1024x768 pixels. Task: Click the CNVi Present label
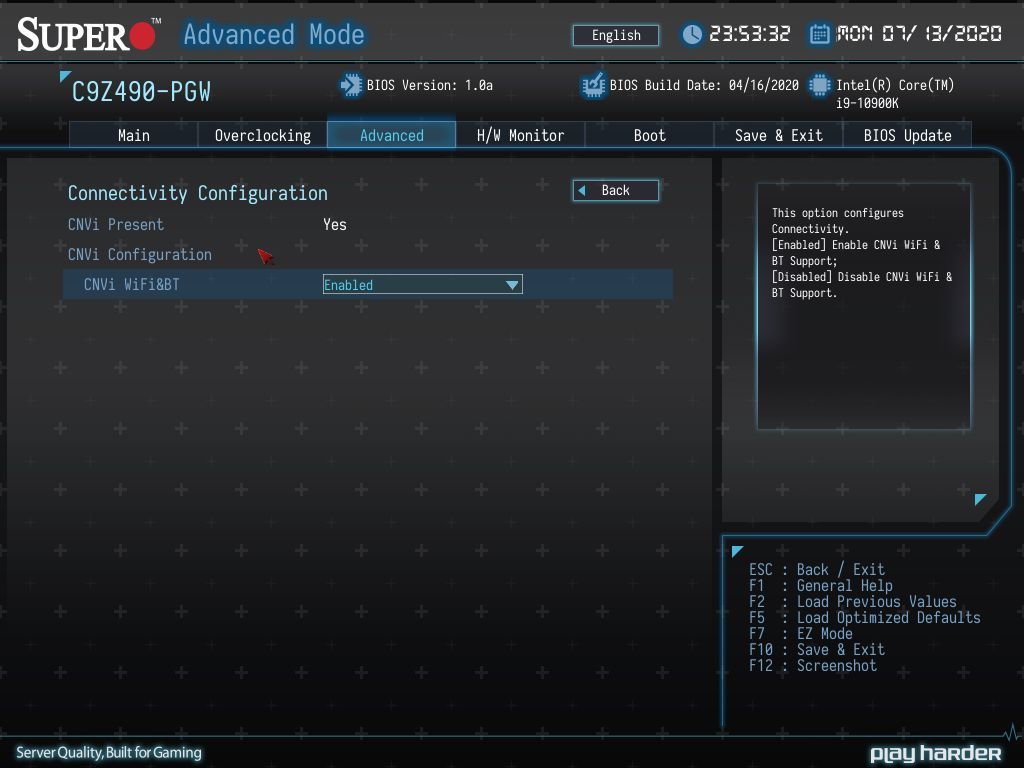(116, 225)
